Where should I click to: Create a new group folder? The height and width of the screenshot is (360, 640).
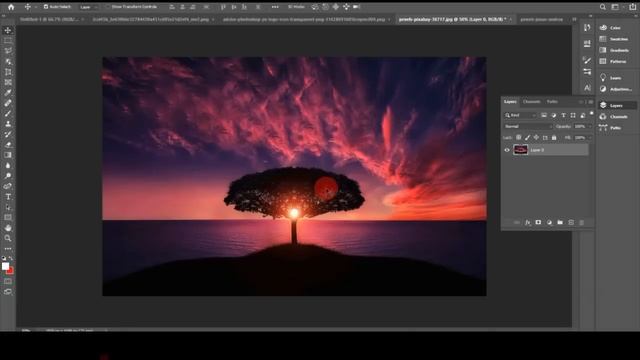pyautogui.click(x=560, y=222)
